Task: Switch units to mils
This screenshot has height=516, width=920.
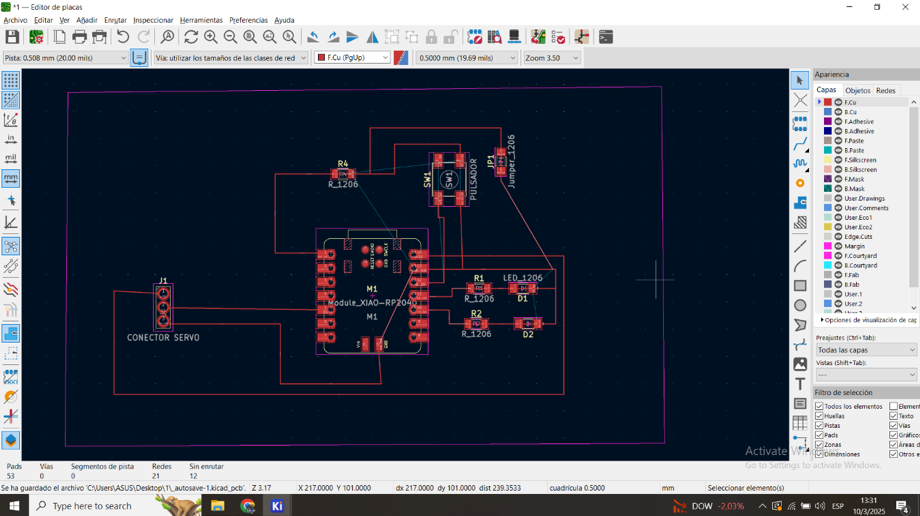Action: click(x=11, y=158)
